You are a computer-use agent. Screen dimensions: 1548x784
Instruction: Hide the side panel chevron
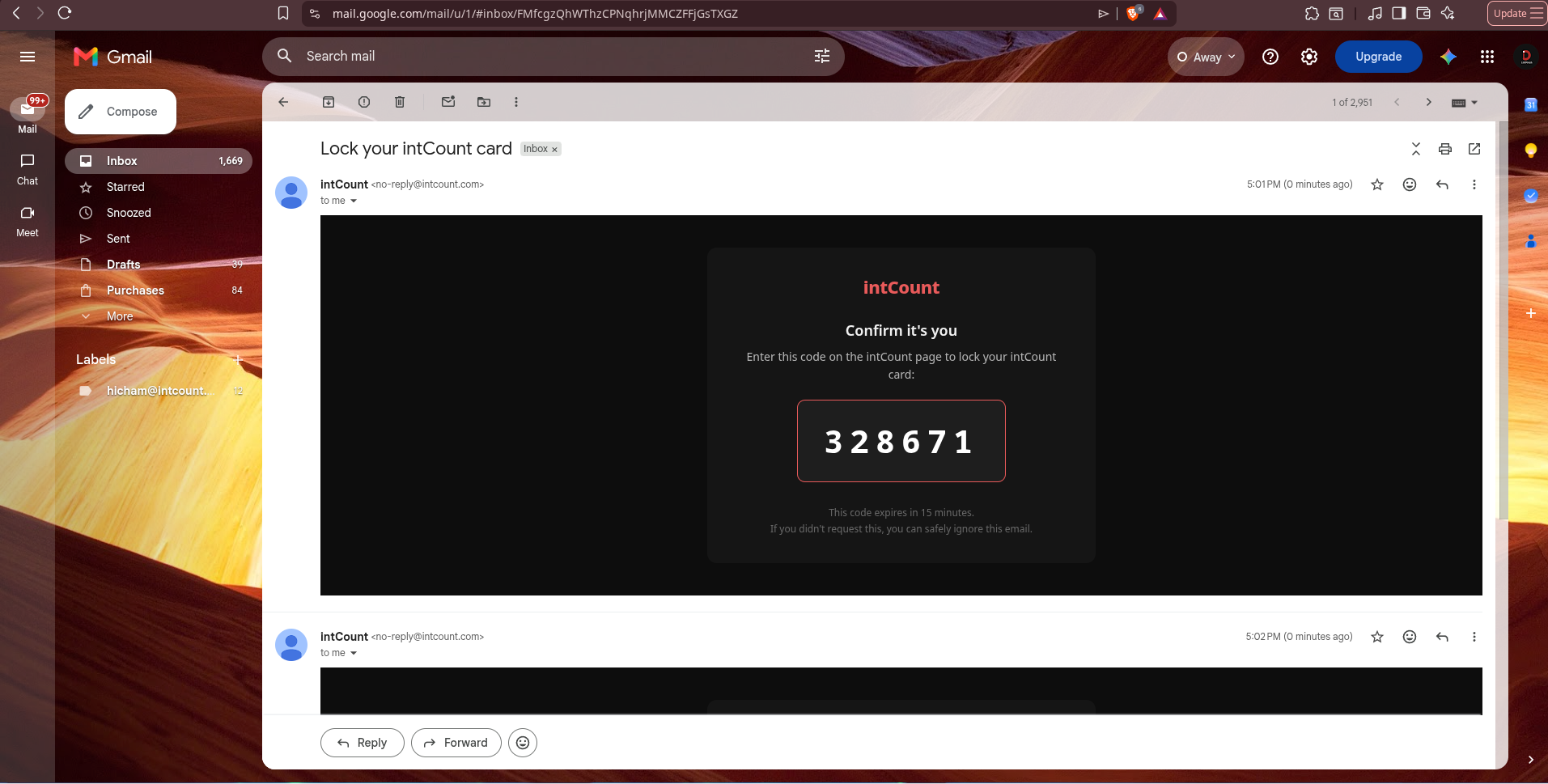pyautogui.click(x=1530, y=760)
